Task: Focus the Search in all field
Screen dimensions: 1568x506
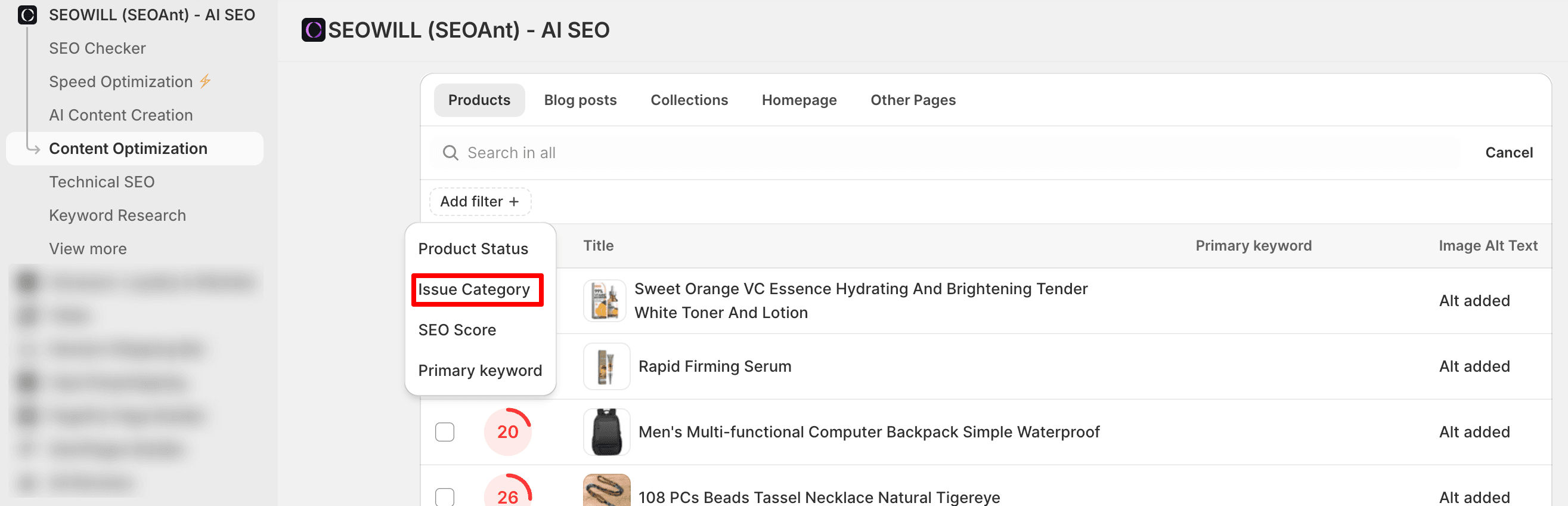Action: point(913,153)
